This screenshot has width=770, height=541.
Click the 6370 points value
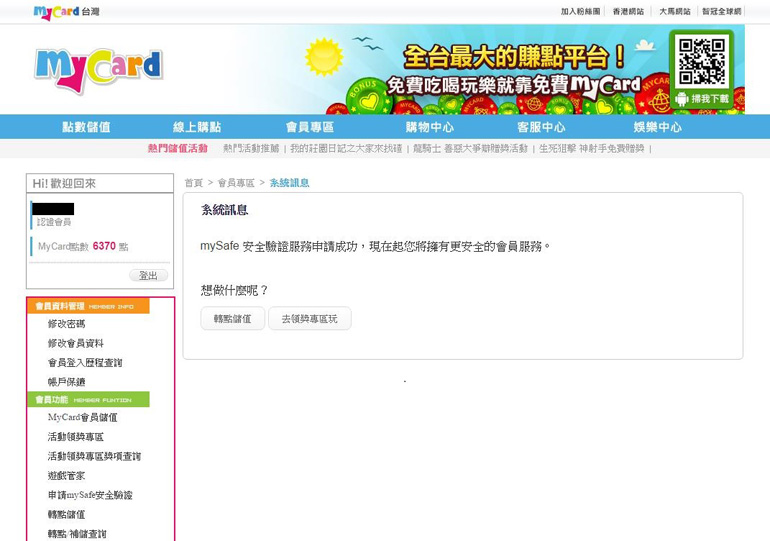click(104, 246)
